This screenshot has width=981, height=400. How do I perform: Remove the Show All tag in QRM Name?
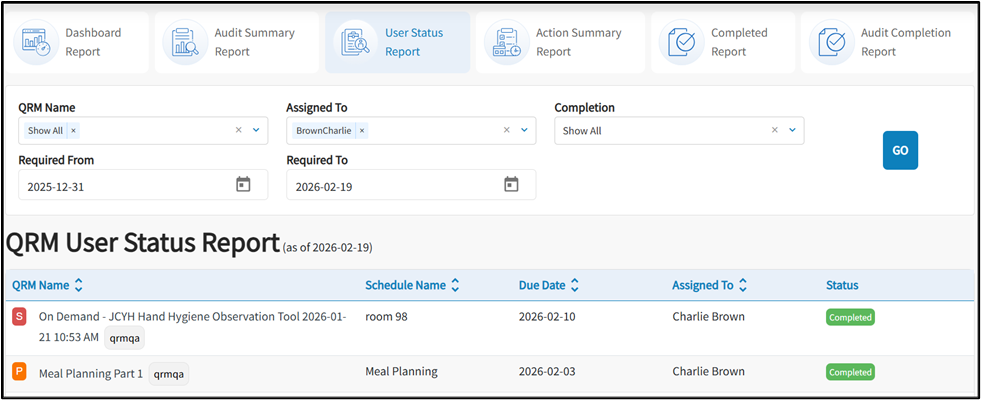coord(74,131)
